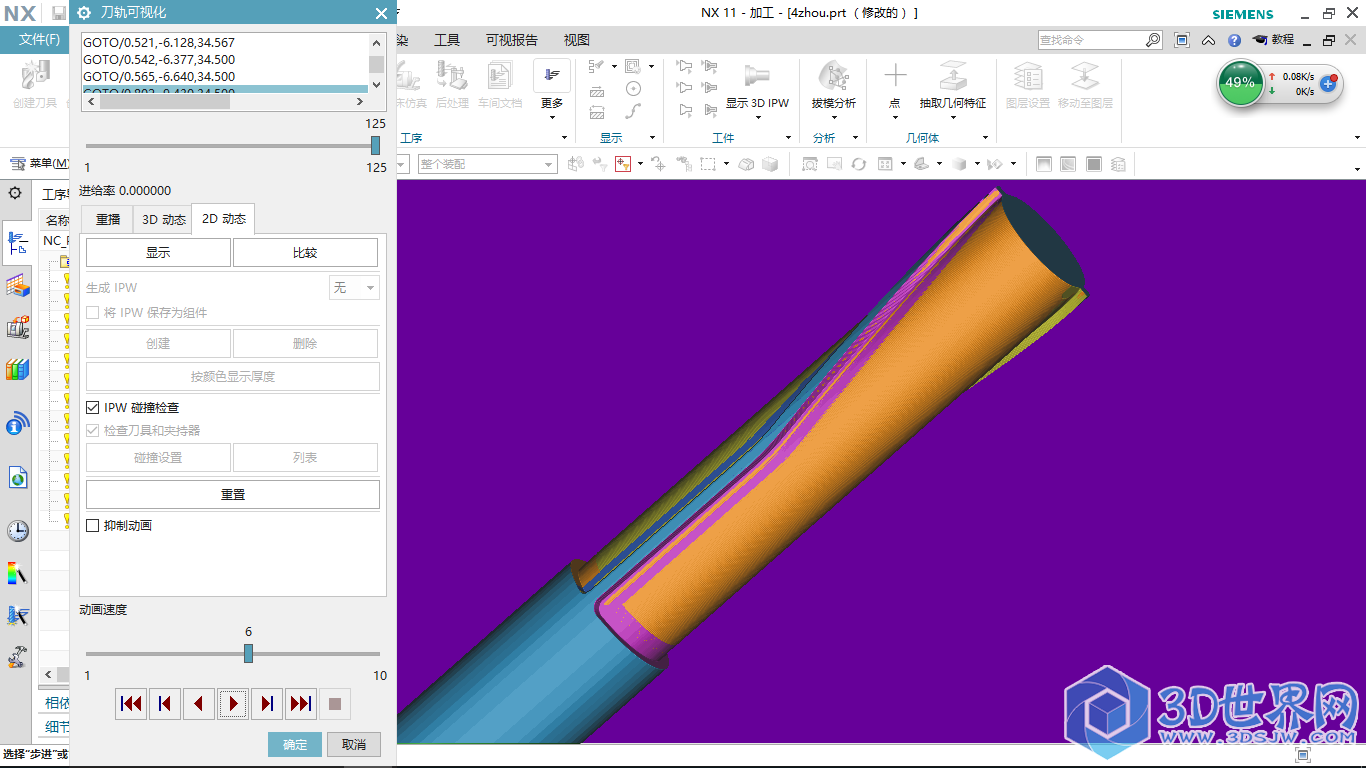This screenshot has height=768, width=1366.
Task: Step to previous operation in playback
Action: click(164, 704)
